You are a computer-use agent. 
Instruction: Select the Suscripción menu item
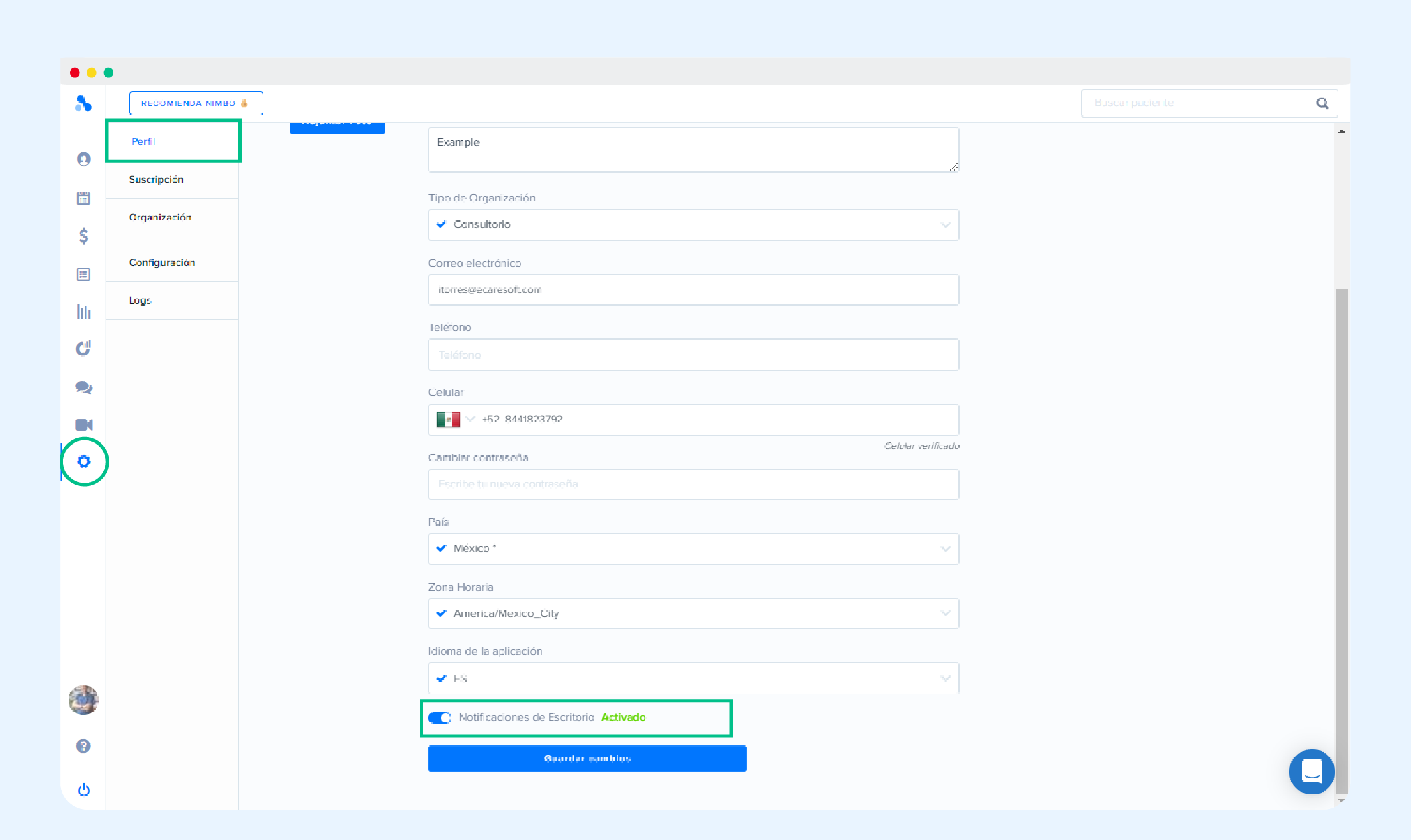click(156, 179)
